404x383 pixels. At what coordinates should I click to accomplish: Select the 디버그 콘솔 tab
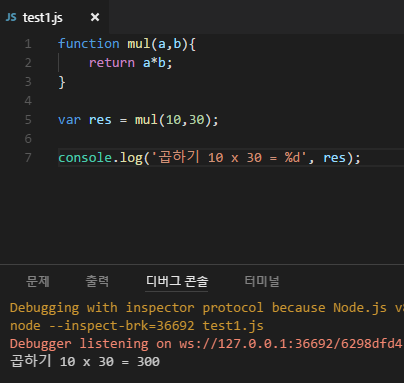[177, 281]
